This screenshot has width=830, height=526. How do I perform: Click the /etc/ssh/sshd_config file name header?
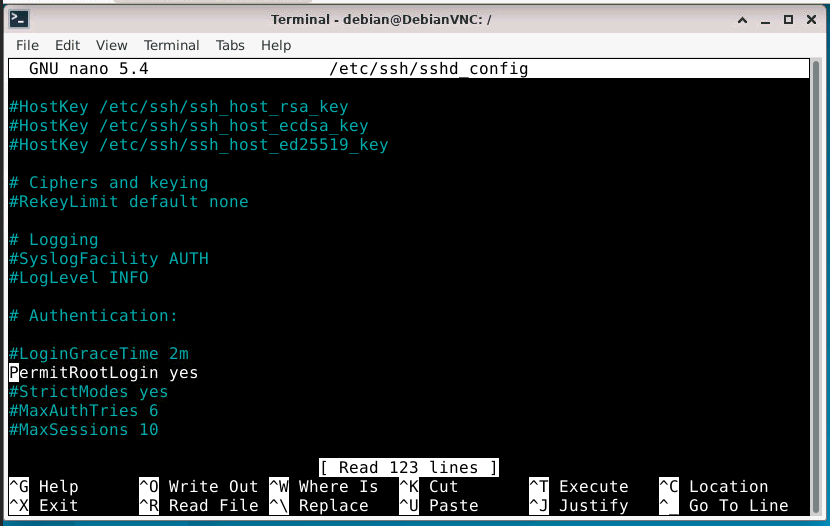(429, 69)
